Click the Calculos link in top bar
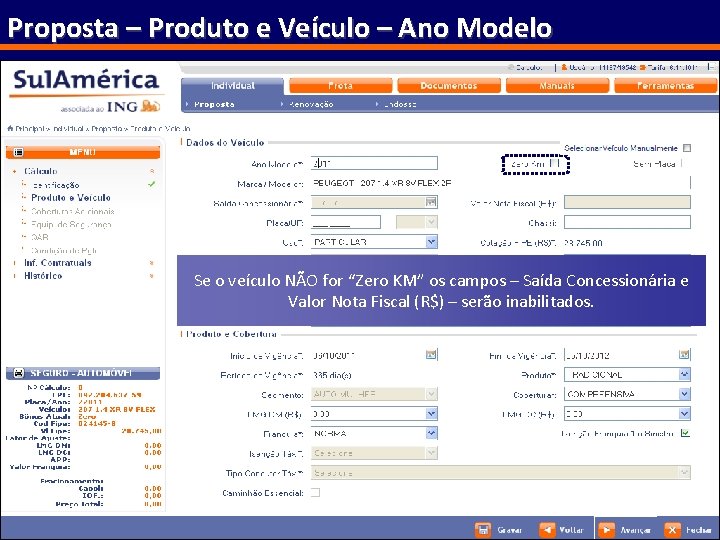Screen dimensions: 720x540 click(529, 68)
